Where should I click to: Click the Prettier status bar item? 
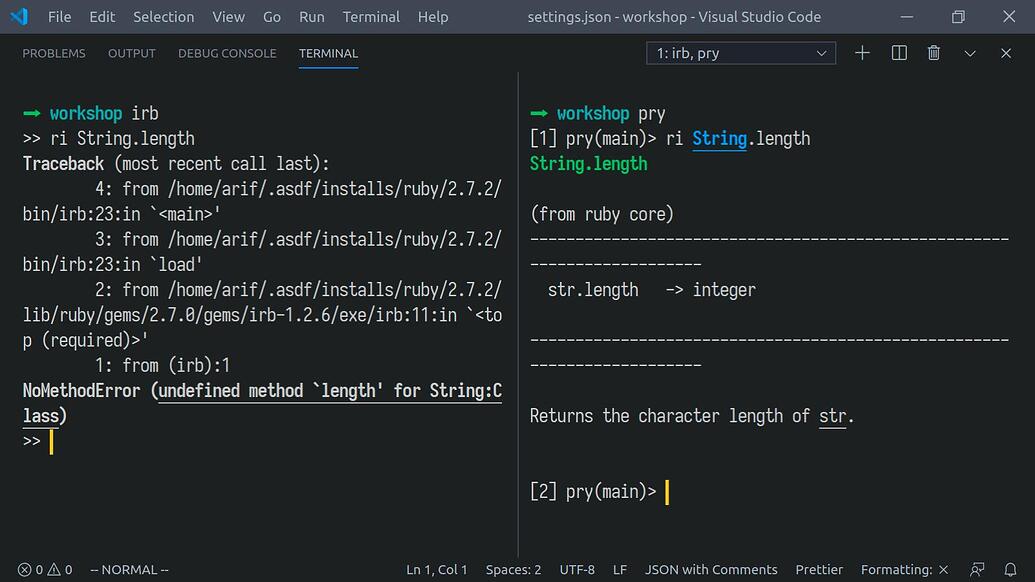[x=819, y=569]
